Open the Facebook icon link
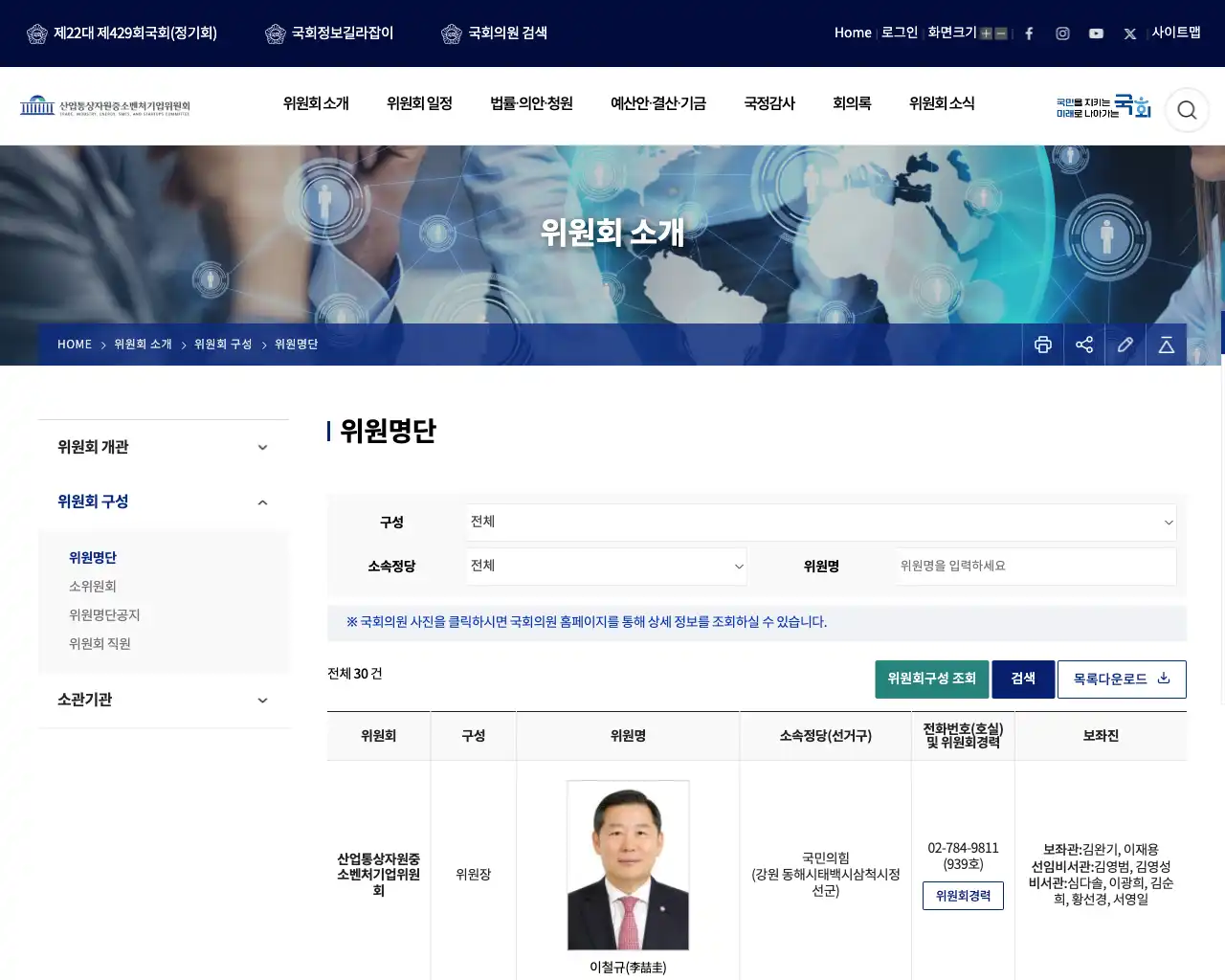 pos(1029,33)
